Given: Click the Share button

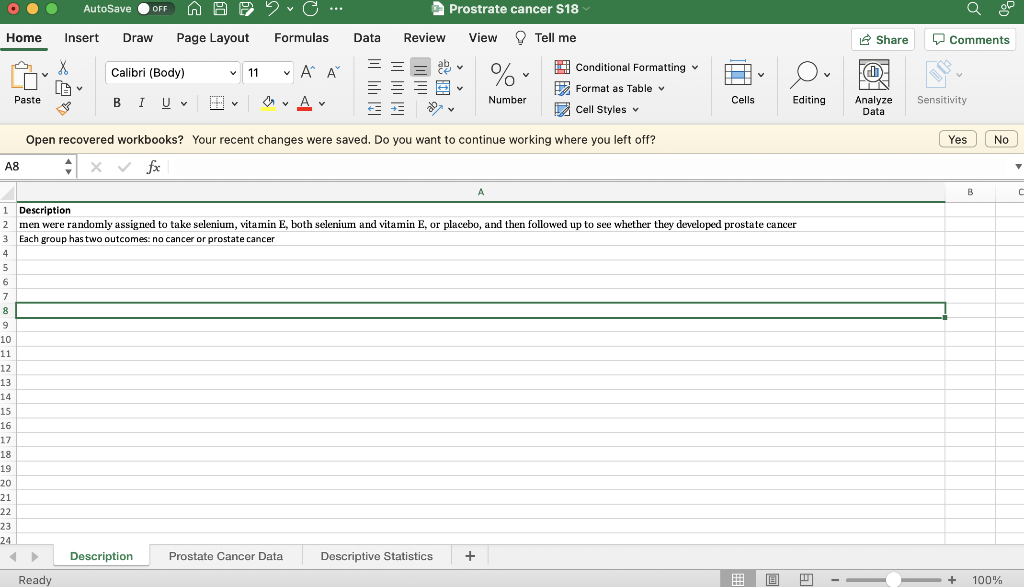Looking at the screenshot, I should click(x=883, y=40).
